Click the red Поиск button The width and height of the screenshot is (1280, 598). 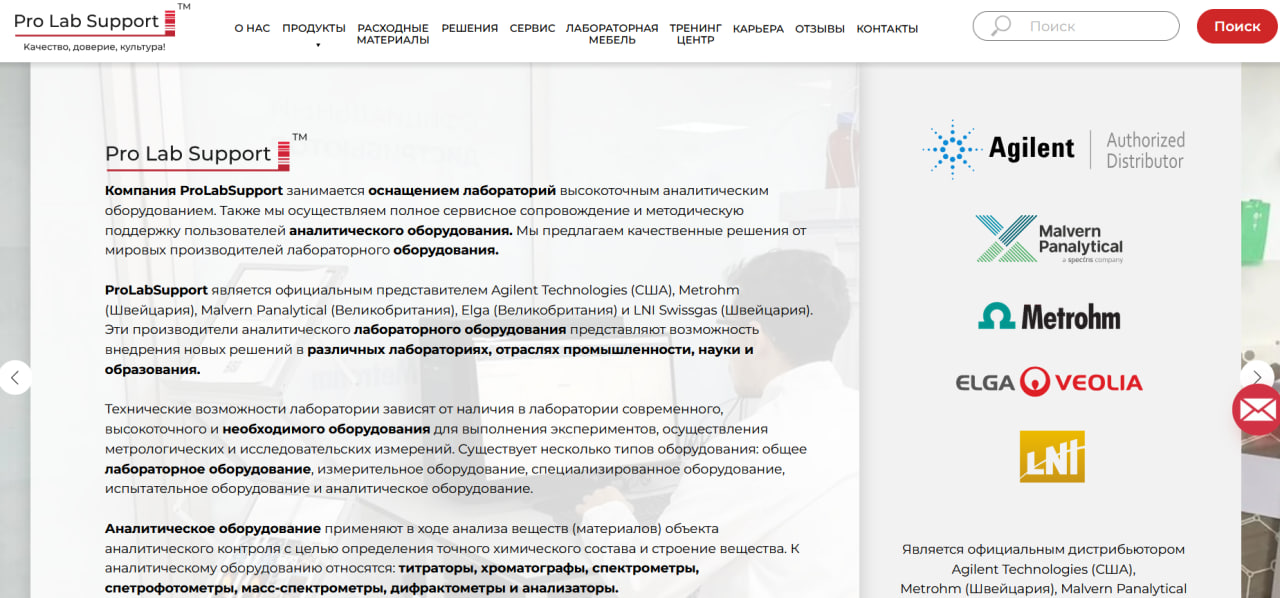(1237, 26)
